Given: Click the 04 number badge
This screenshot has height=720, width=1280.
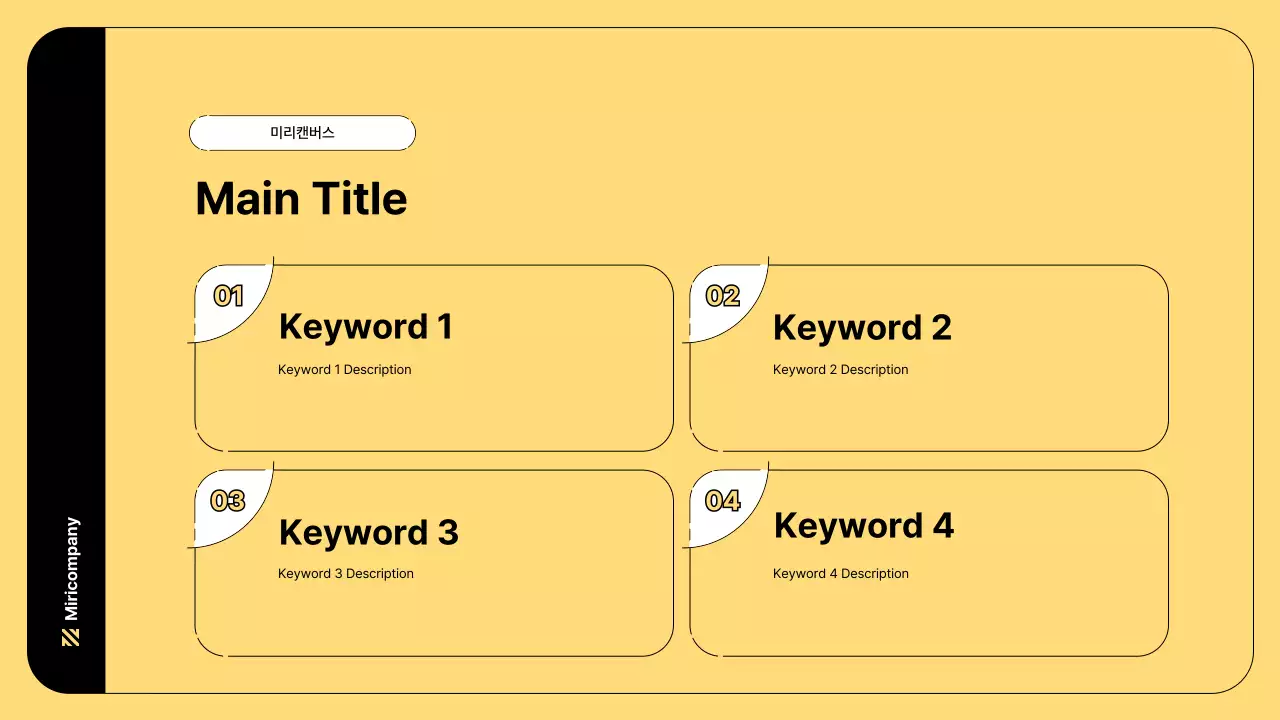Looking at the screenshot, I should point(722,501).
